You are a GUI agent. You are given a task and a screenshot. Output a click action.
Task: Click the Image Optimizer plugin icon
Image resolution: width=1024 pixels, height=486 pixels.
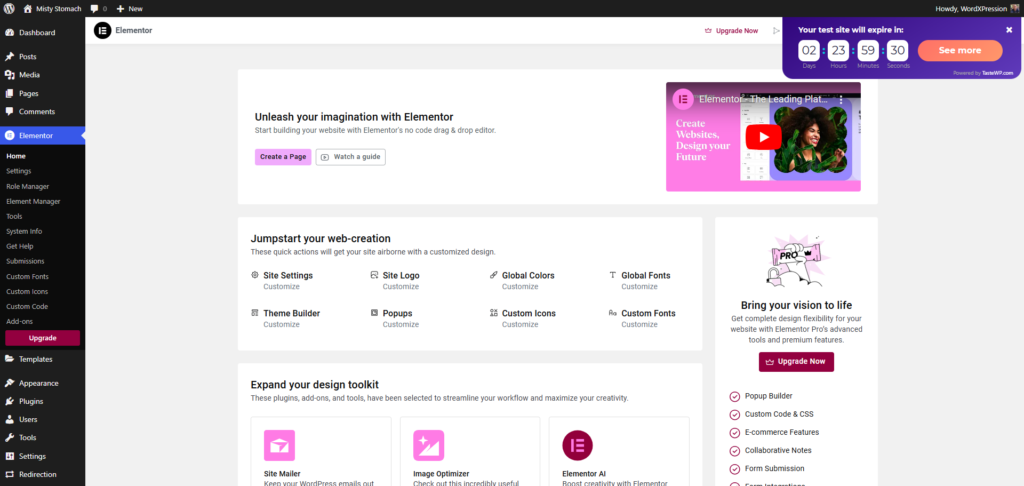[x=428, y=446]
